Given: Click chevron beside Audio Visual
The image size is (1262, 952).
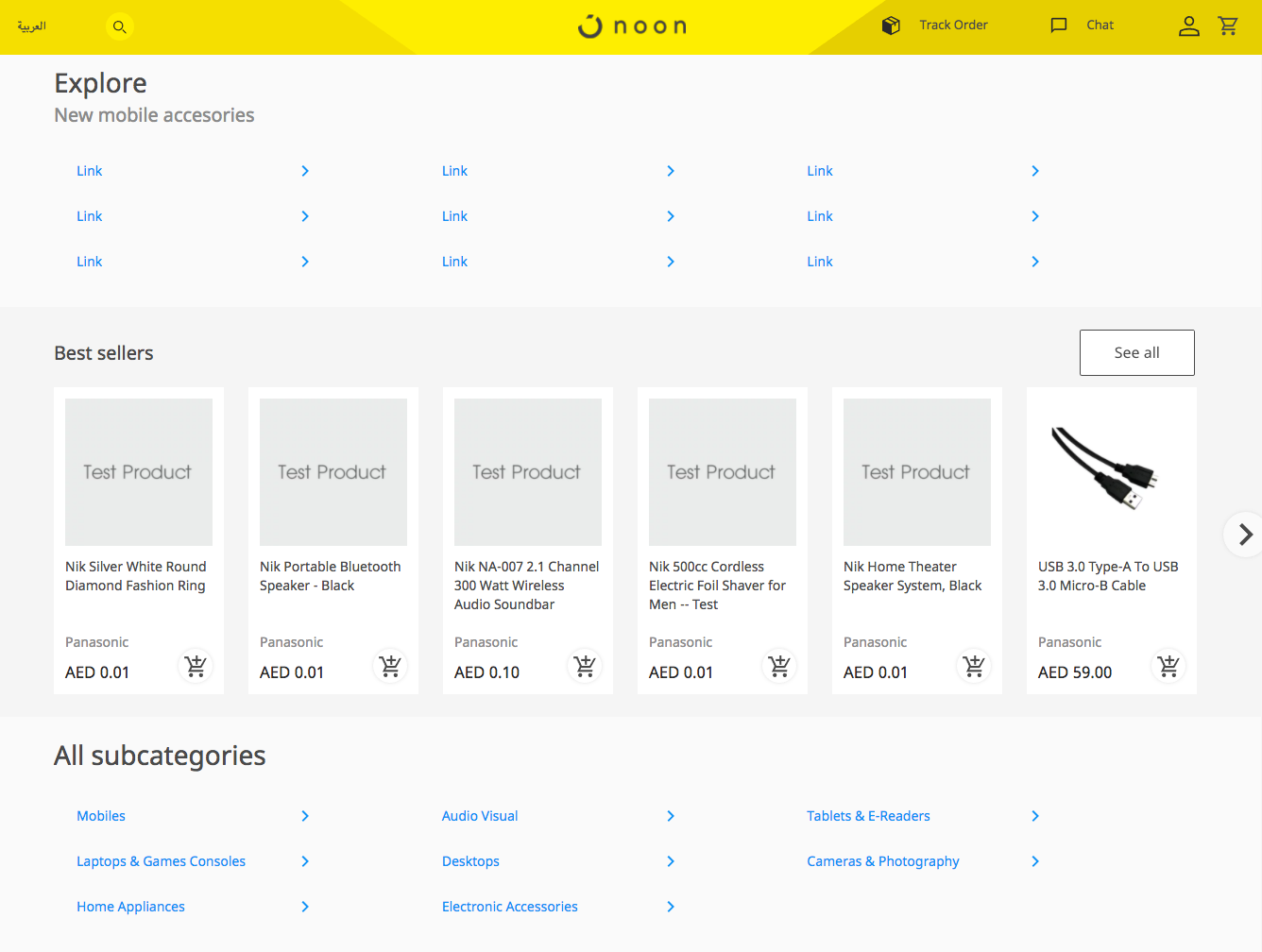Looking at the screenshot, I should 671,816.
